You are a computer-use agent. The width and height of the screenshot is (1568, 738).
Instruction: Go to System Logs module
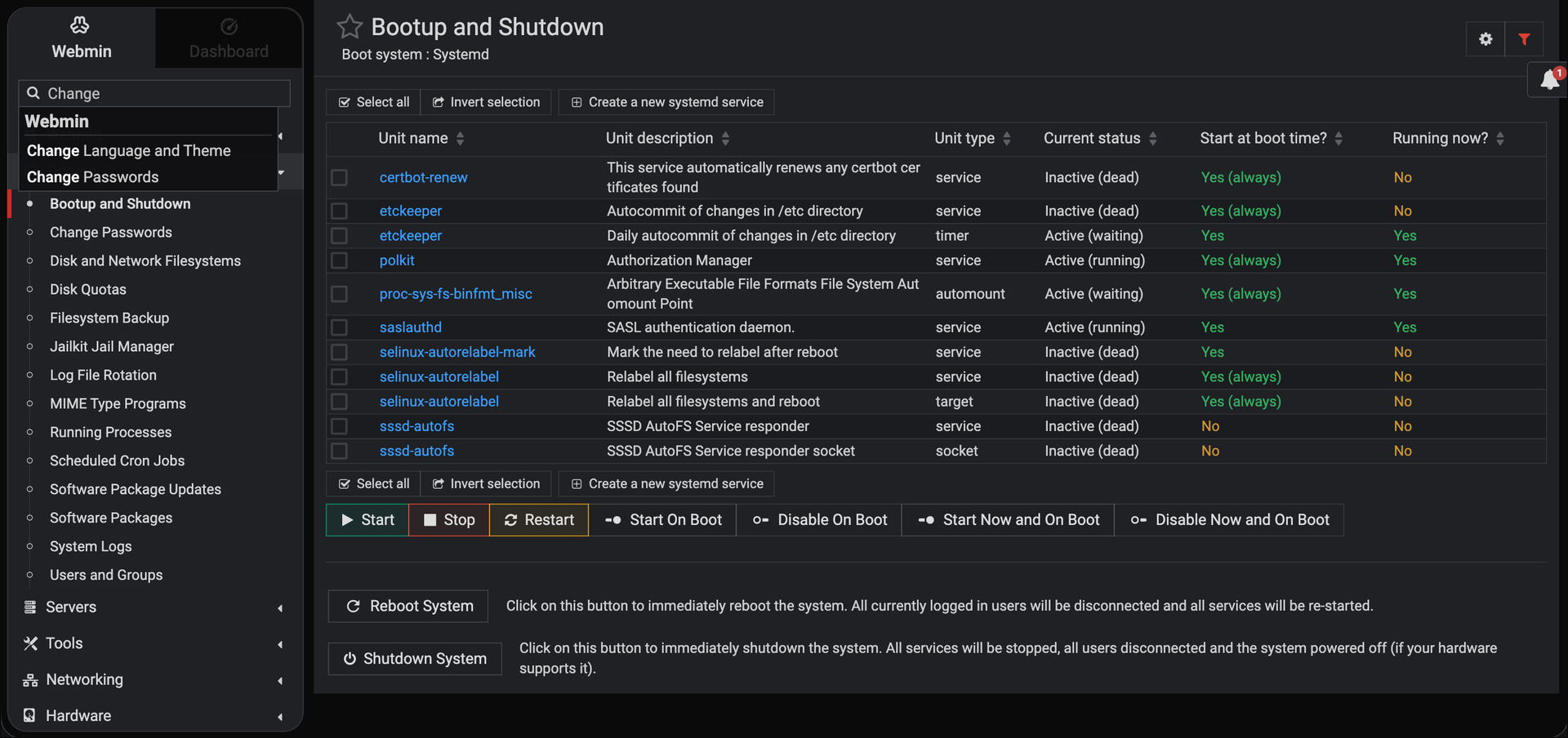tap(91, 546)
